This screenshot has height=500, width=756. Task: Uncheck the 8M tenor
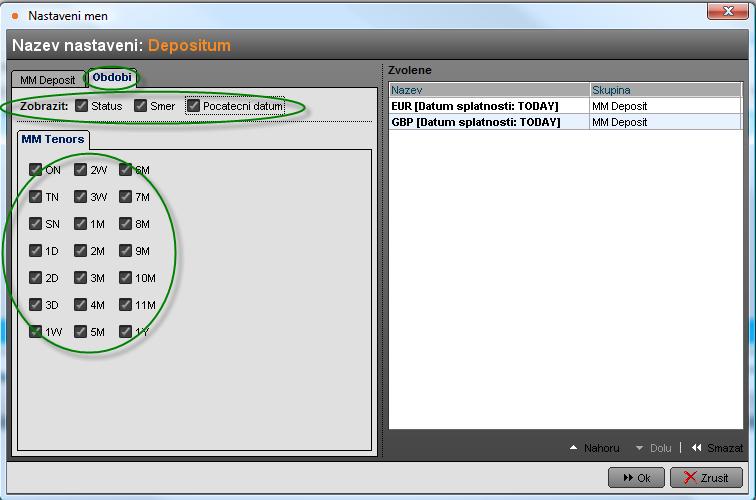point(125,223)
